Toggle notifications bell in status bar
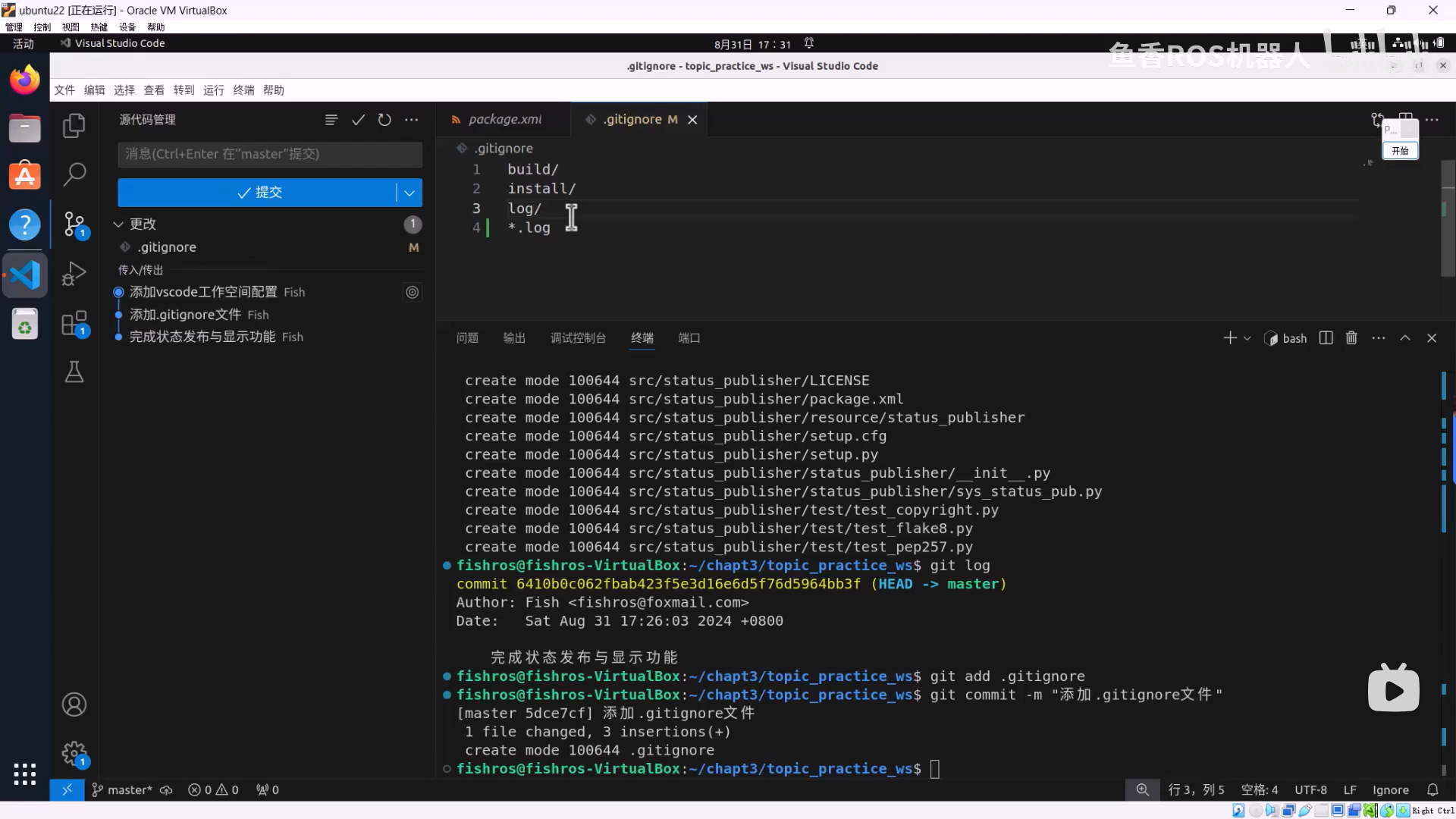The image size is (1456, 819). click(1432, 790)
